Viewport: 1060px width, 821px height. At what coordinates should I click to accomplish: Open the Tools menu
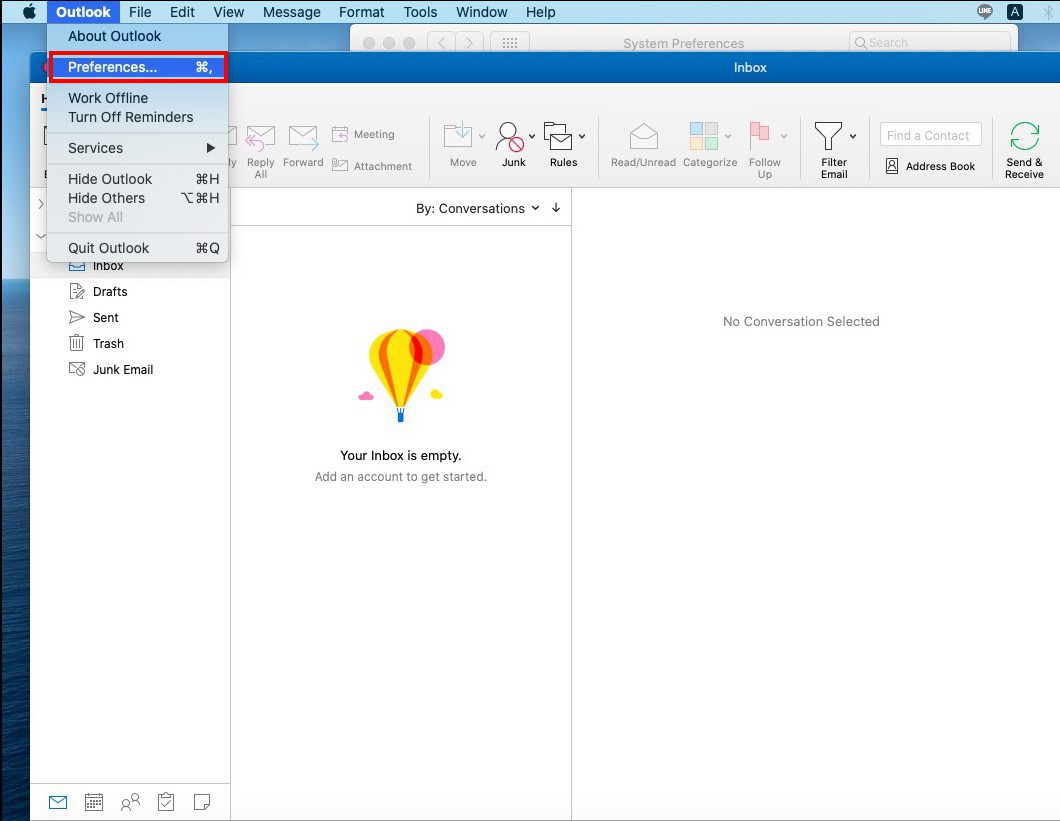[x=420, y=12]
